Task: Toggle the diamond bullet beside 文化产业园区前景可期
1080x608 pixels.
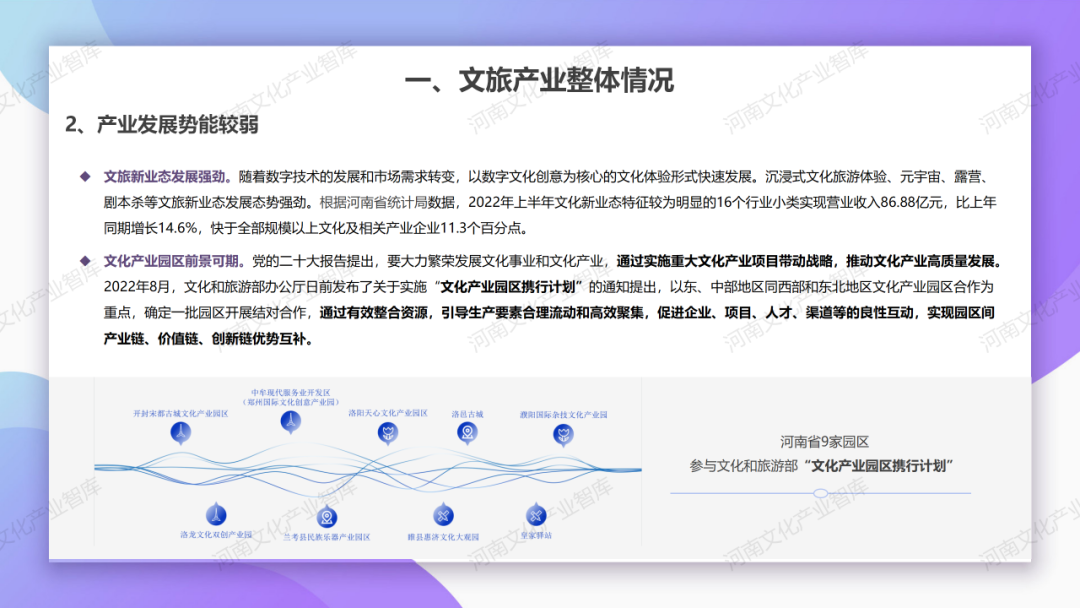Action: tap(84, 259)
